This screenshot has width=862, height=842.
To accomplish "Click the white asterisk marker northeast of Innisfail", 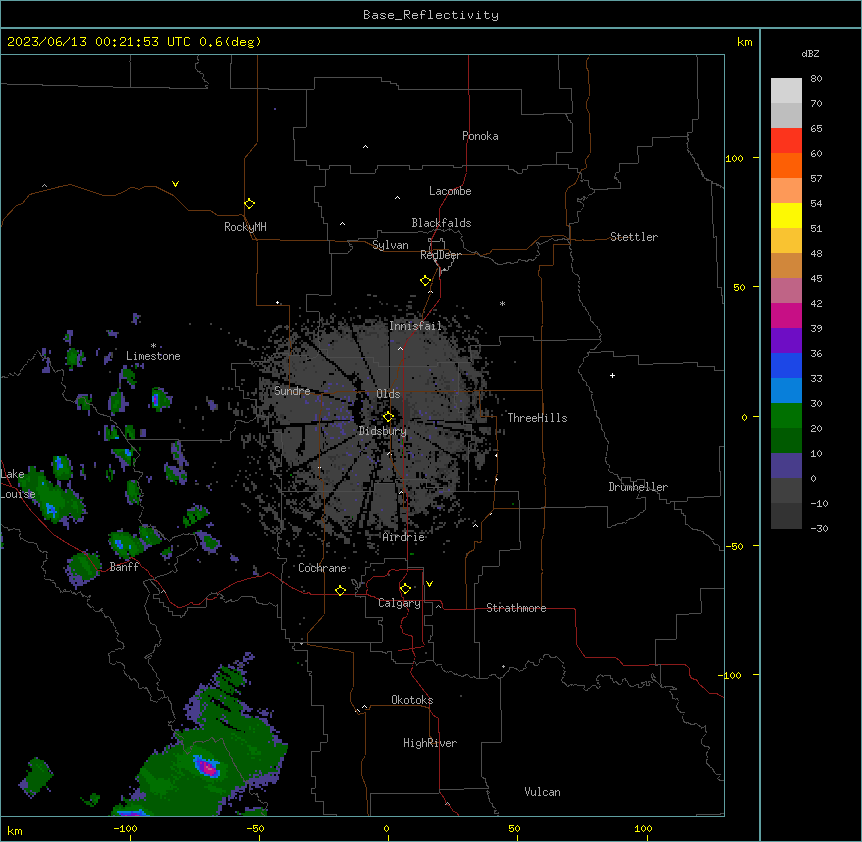I will pos(502,303).
